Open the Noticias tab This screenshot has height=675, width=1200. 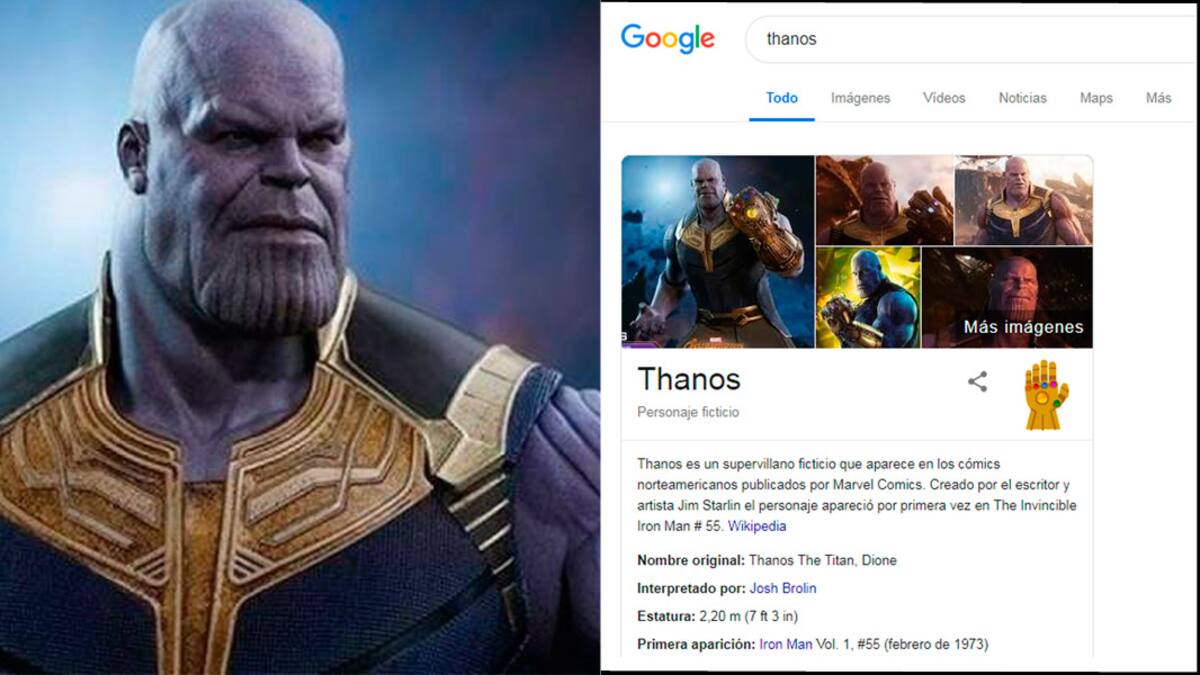click(x=1022, y=98)
